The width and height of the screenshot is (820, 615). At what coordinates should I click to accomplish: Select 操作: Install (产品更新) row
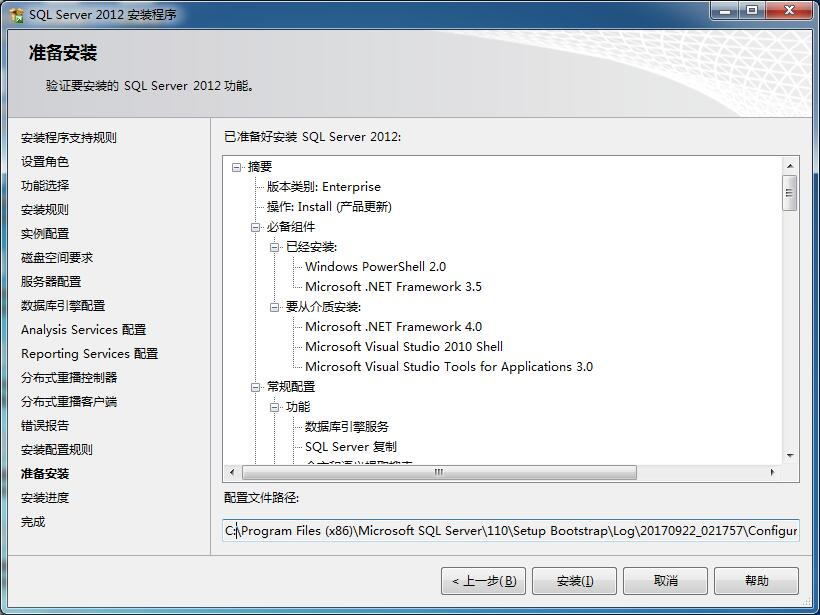pyautogui.click(x=329, y=207)
